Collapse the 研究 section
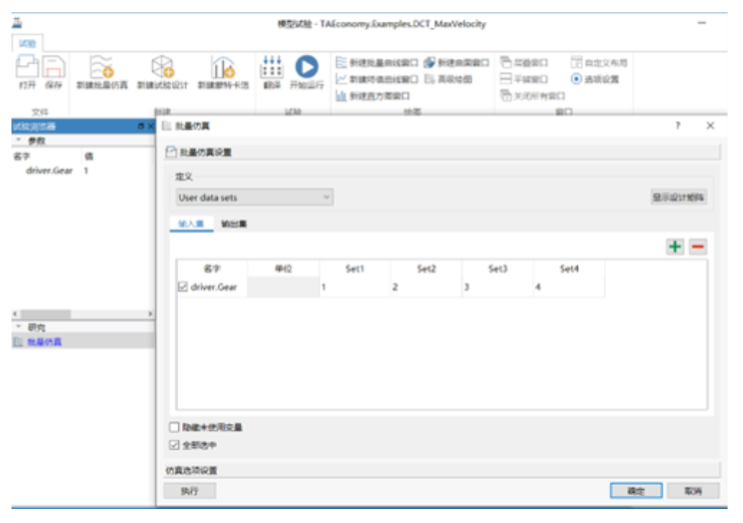 (x=18, y=327)
